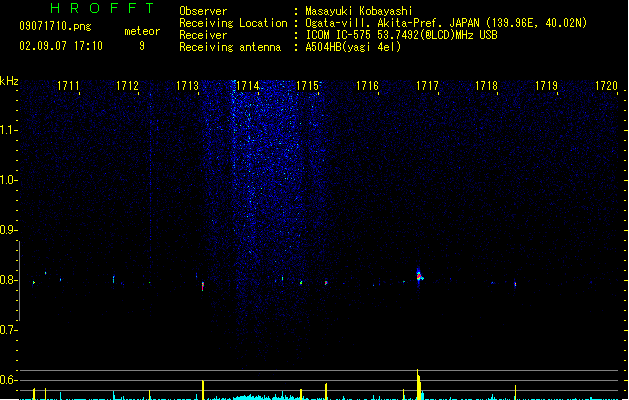Click the 1720 time axis marker
Screen dimensions: 629x400
pos(606,86)
